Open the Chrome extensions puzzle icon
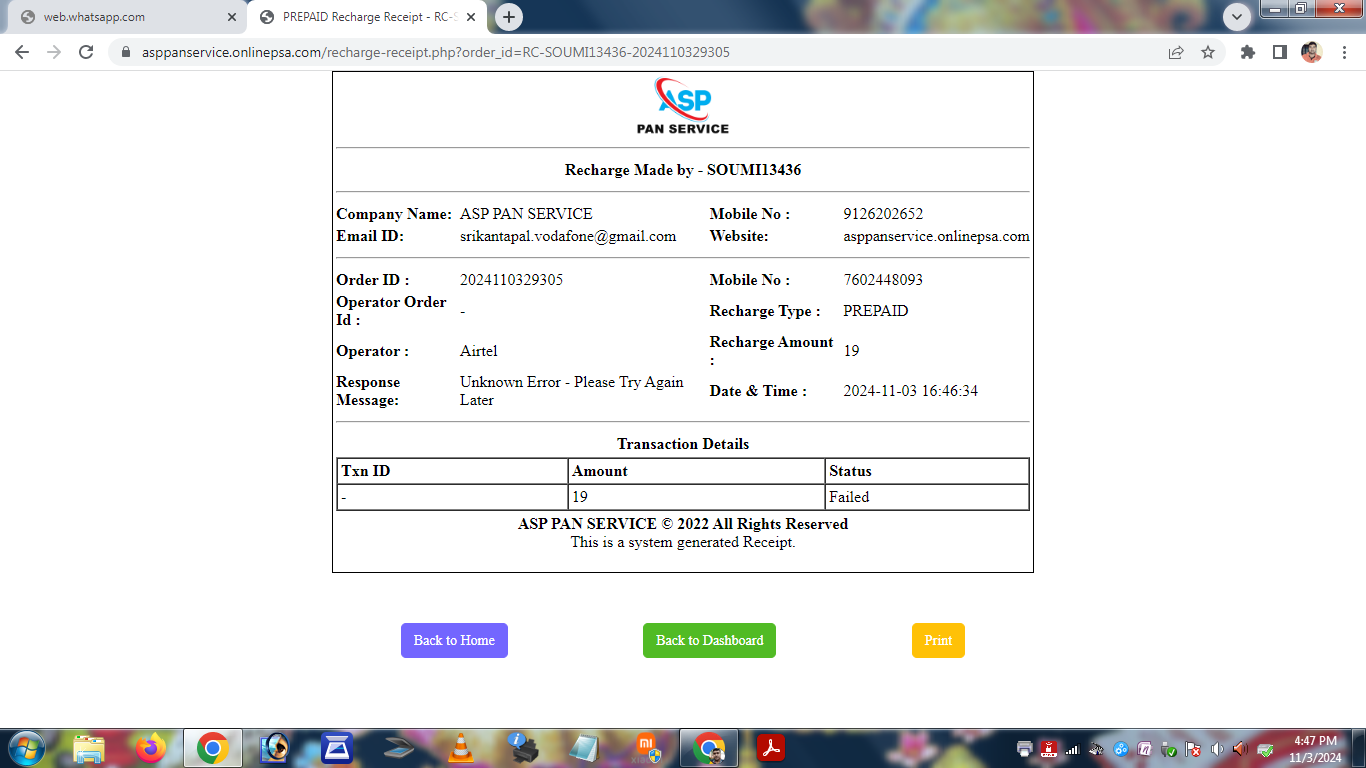 [1248, 52]
